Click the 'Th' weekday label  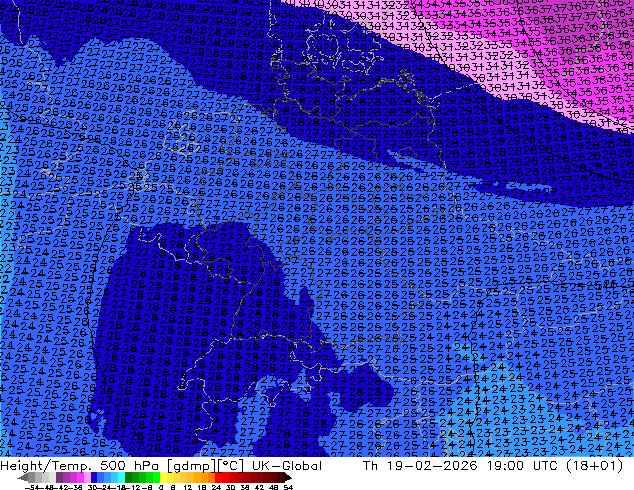tap(370, 466)
